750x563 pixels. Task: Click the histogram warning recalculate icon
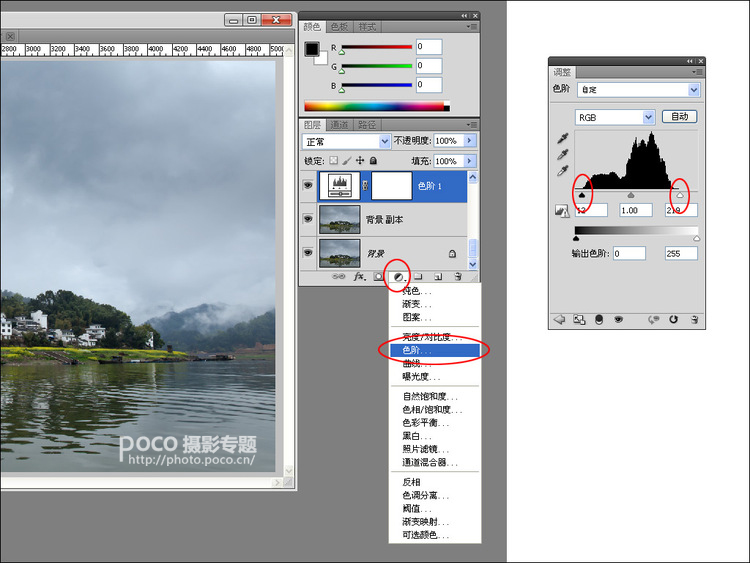pos(562,211)
